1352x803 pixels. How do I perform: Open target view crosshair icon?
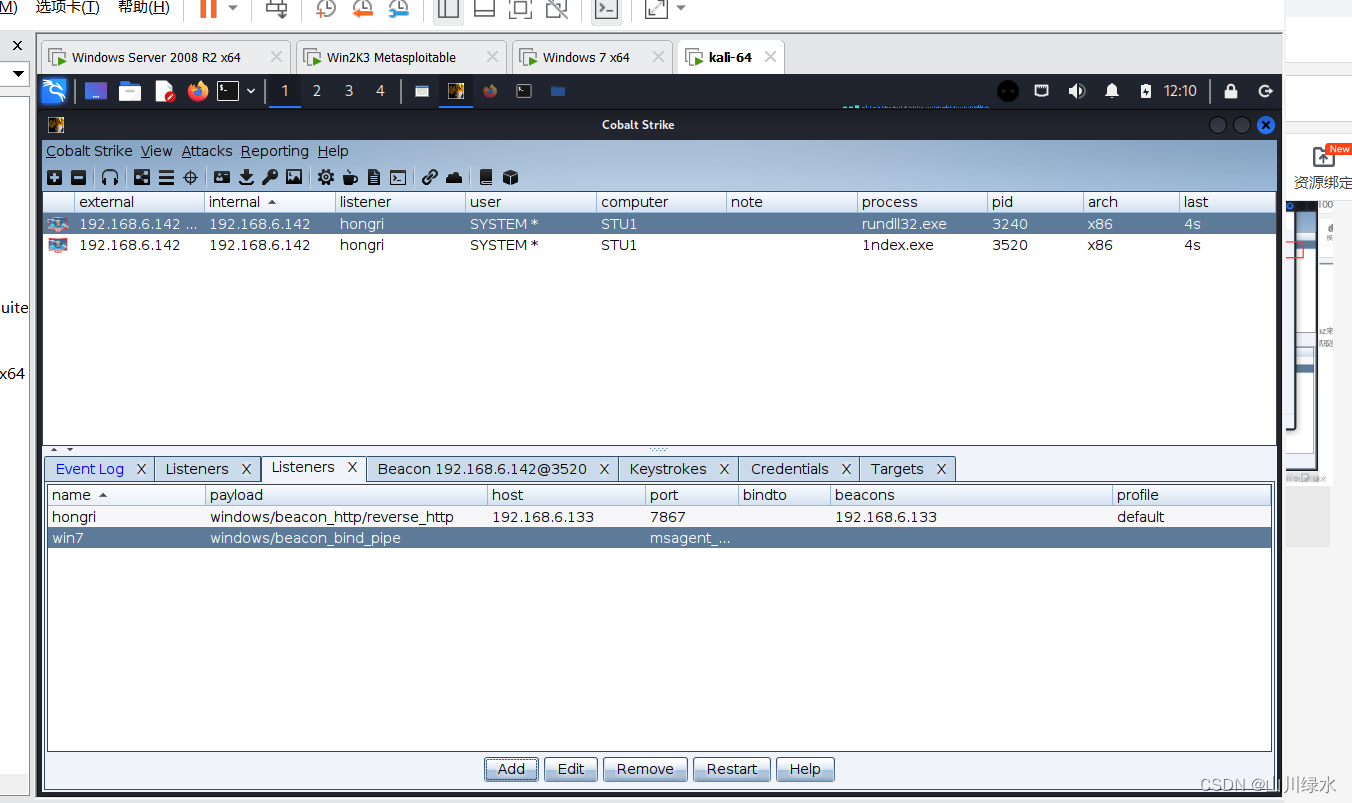point(191,177)
